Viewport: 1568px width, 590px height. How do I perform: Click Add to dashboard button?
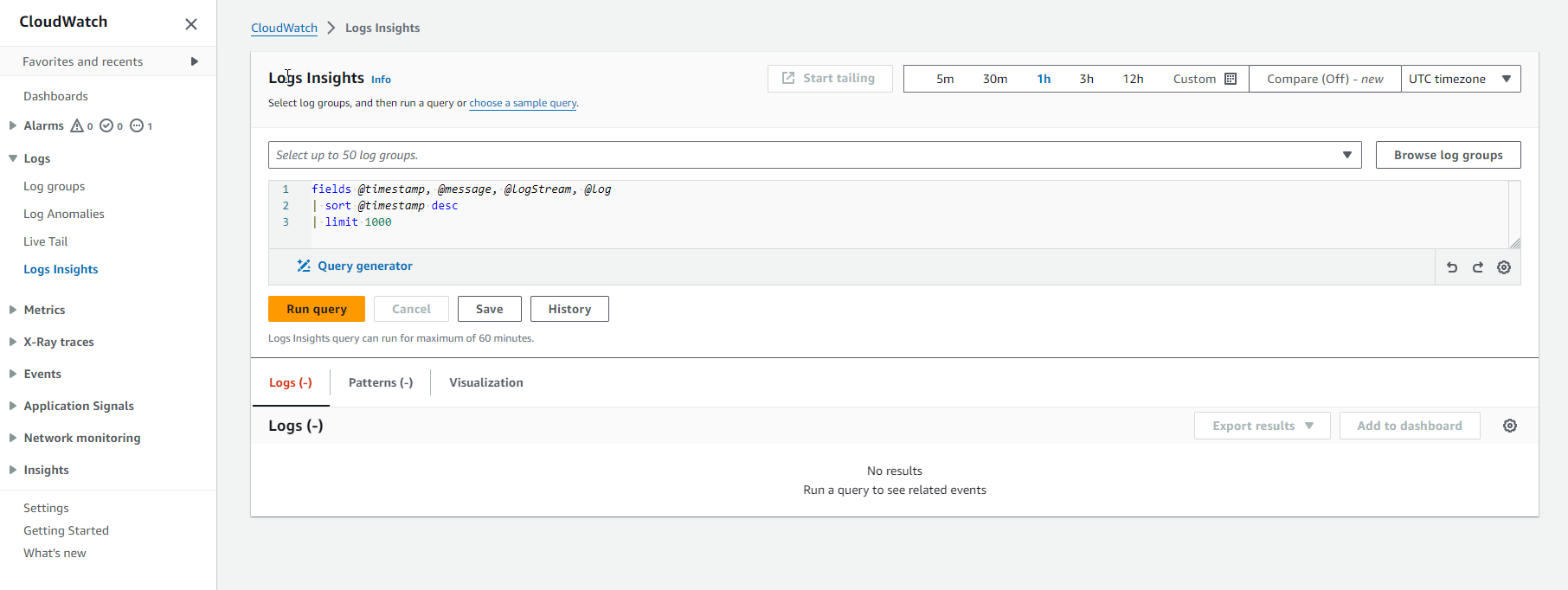1410,426
